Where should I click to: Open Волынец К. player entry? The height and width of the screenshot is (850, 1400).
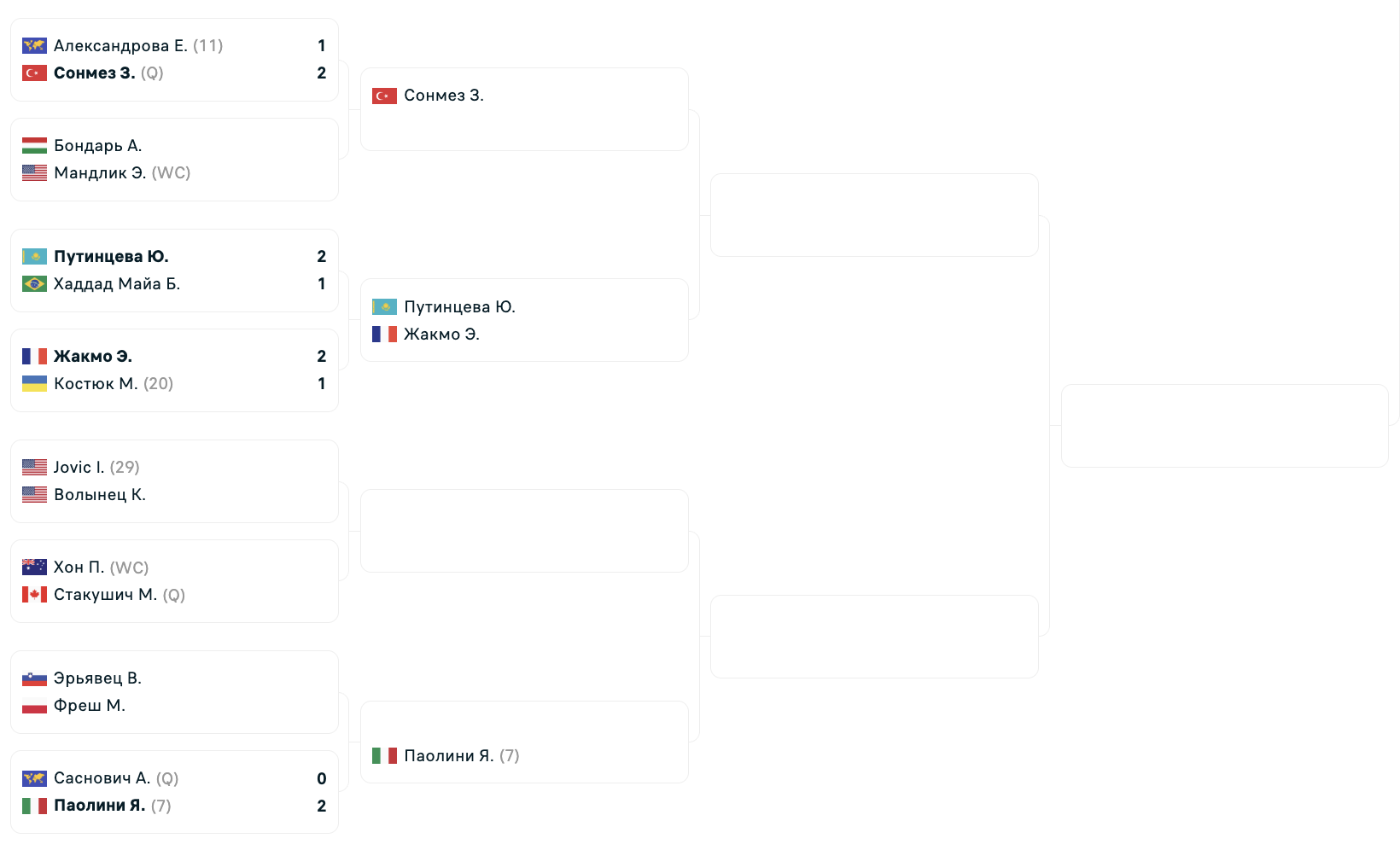[x=99, y=495]
